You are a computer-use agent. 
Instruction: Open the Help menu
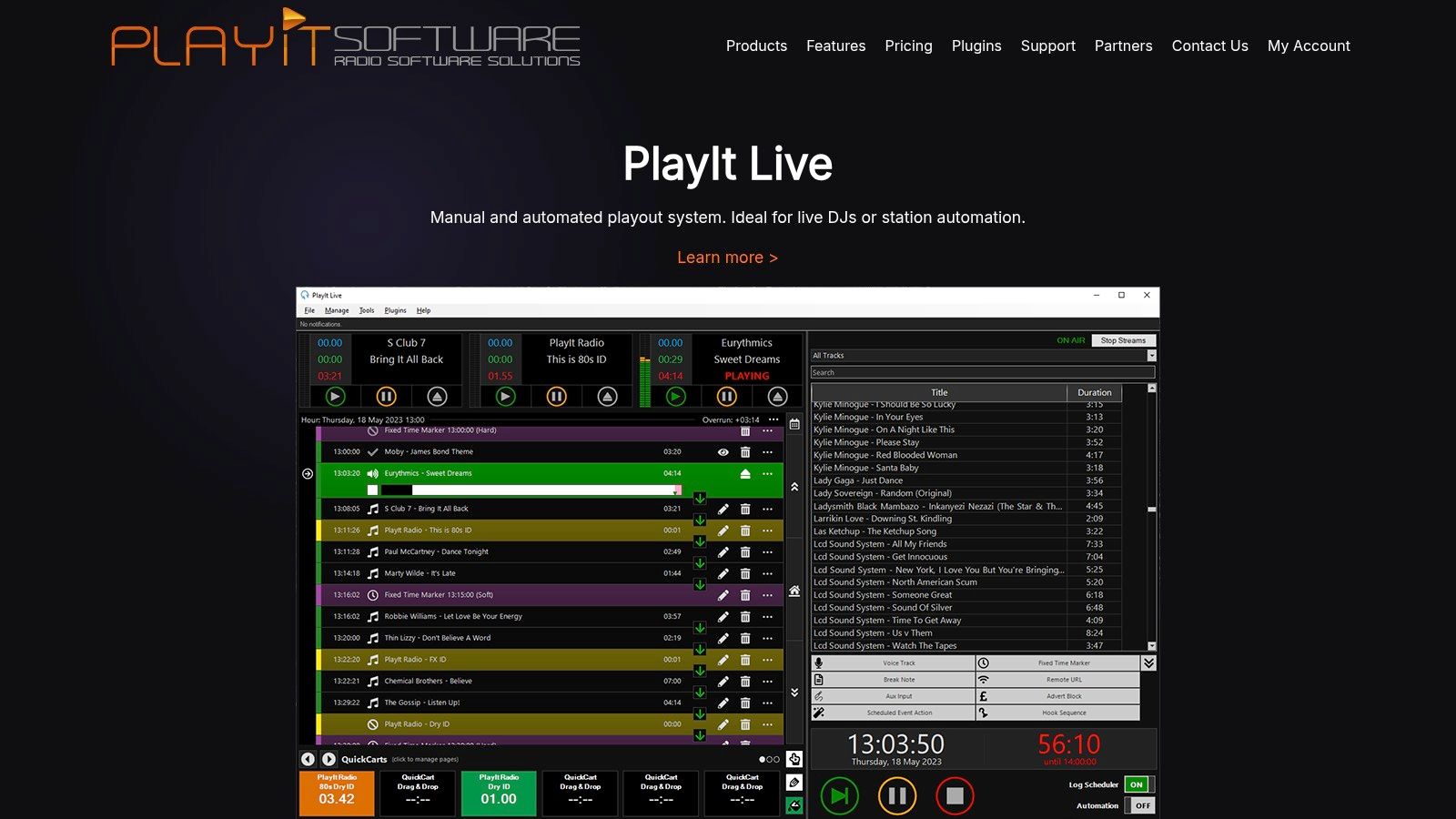coord(423,310)
